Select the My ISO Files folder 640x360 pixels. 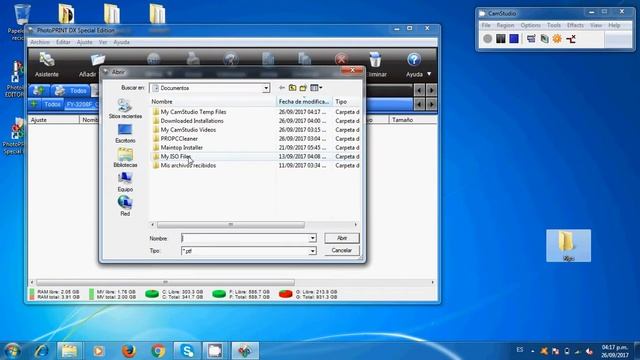click(x=176, y=157)
